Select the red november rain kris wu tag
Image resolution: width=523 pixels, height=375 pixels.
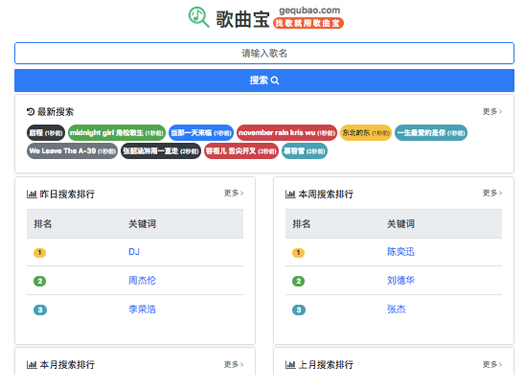[287, 133]
